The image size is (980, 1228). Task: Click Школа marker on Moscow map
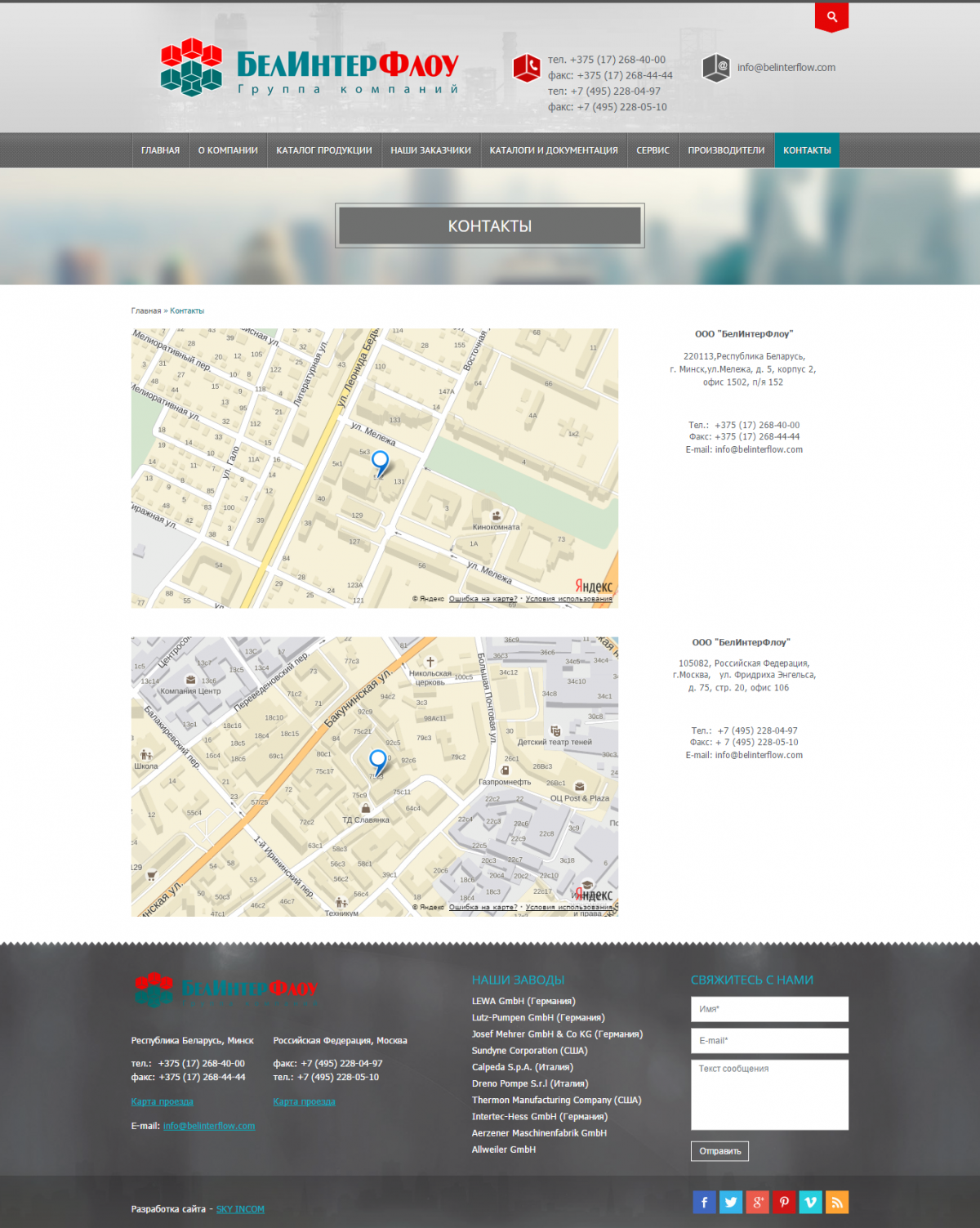pos(145,755)
